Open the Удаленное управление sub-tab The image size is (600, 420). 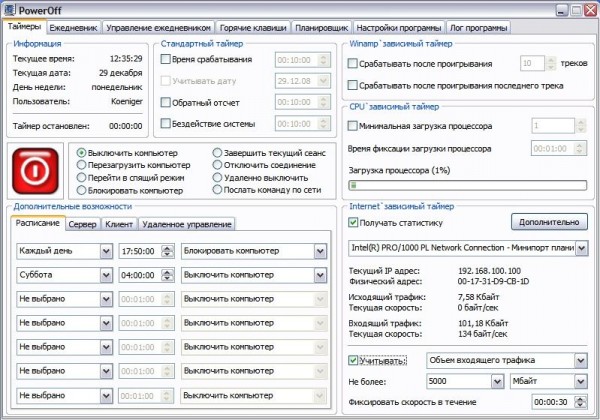pyautogui.click(x=186, y=224)
